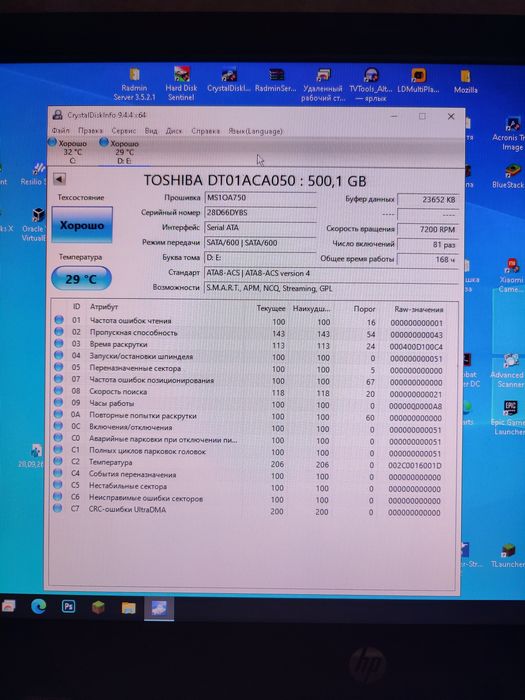525x700 pixels.
Task: Click the CrystalDiskInfo title bar icon
Action: click(57, 115)
